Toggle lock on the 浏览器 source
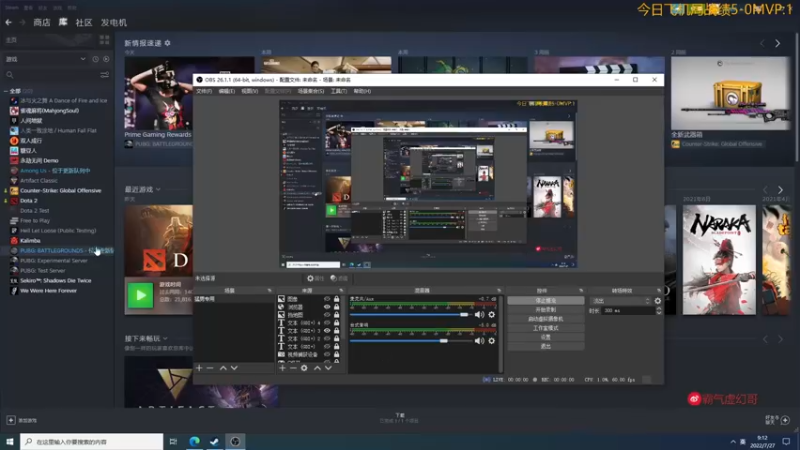The width and height of the screenshot is (800, 450). point(336,307)
